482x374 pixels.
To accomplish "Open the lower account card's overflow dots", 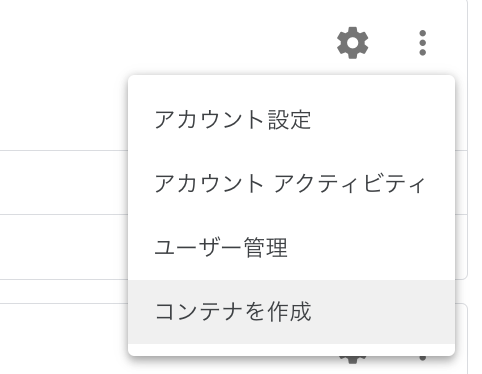I will tap(422, 359).
